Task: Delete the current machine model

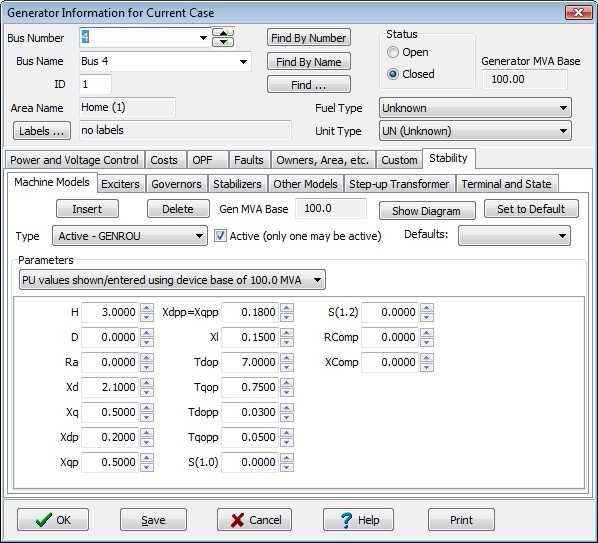Action: 178,209
